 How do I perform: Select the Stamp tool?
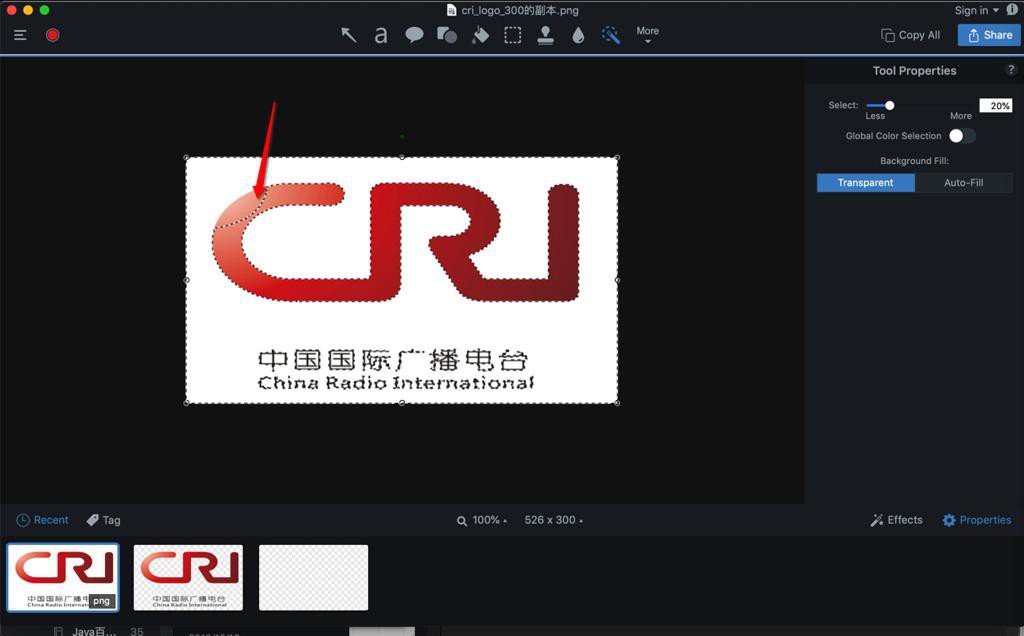pyautogui.click(x=545, y=35)
